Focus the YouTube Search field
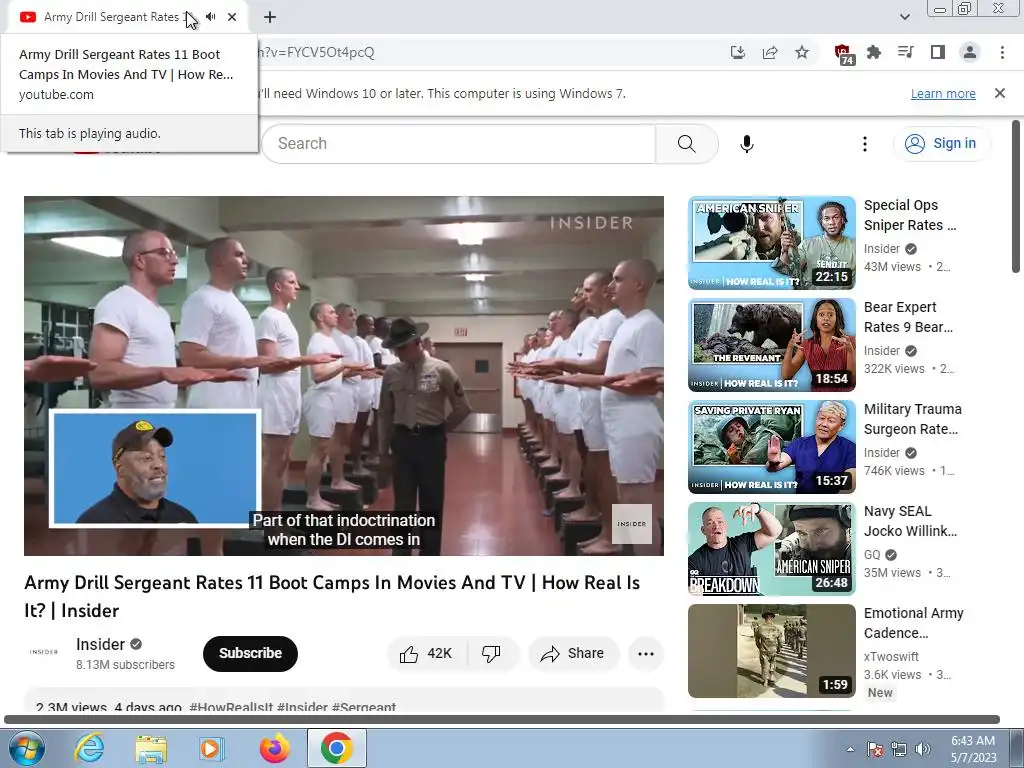The height and width of the screenshot is (768, 1024). pyautogui.click(x=458, y=144)
